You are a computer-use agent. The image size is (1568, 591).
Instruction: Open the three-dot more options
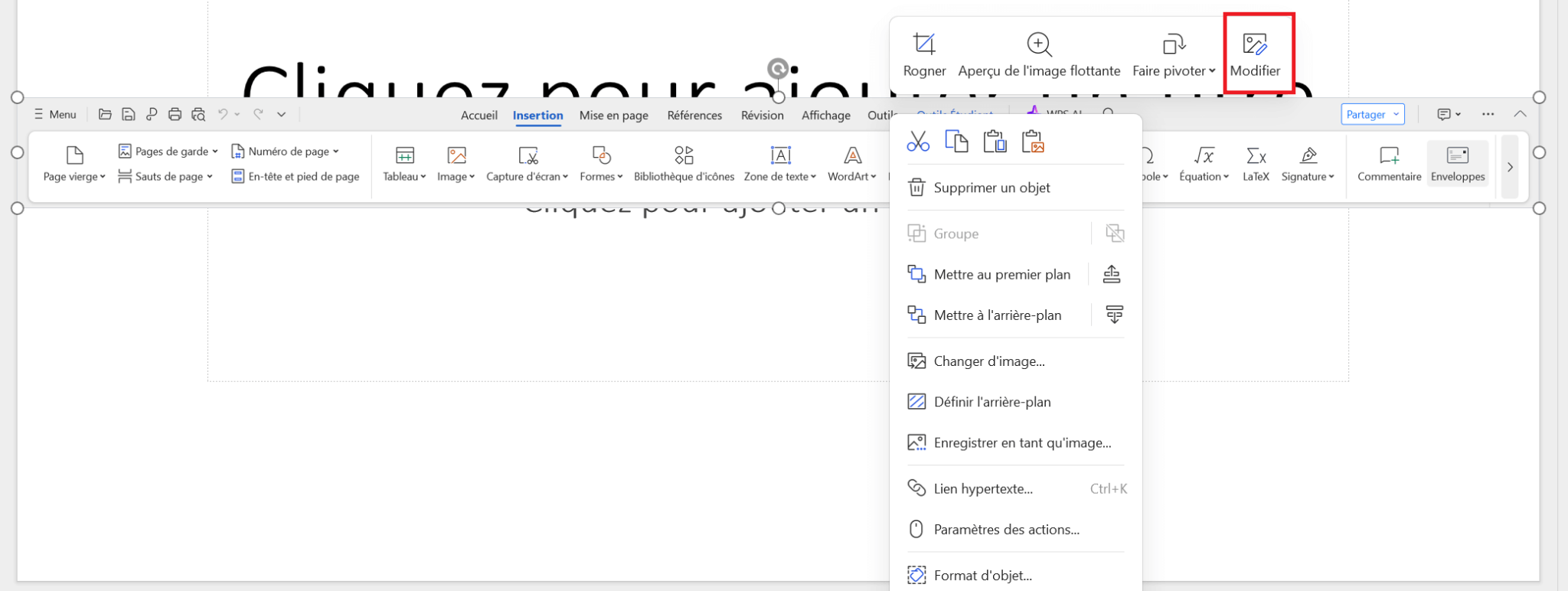click(1488, 114)
